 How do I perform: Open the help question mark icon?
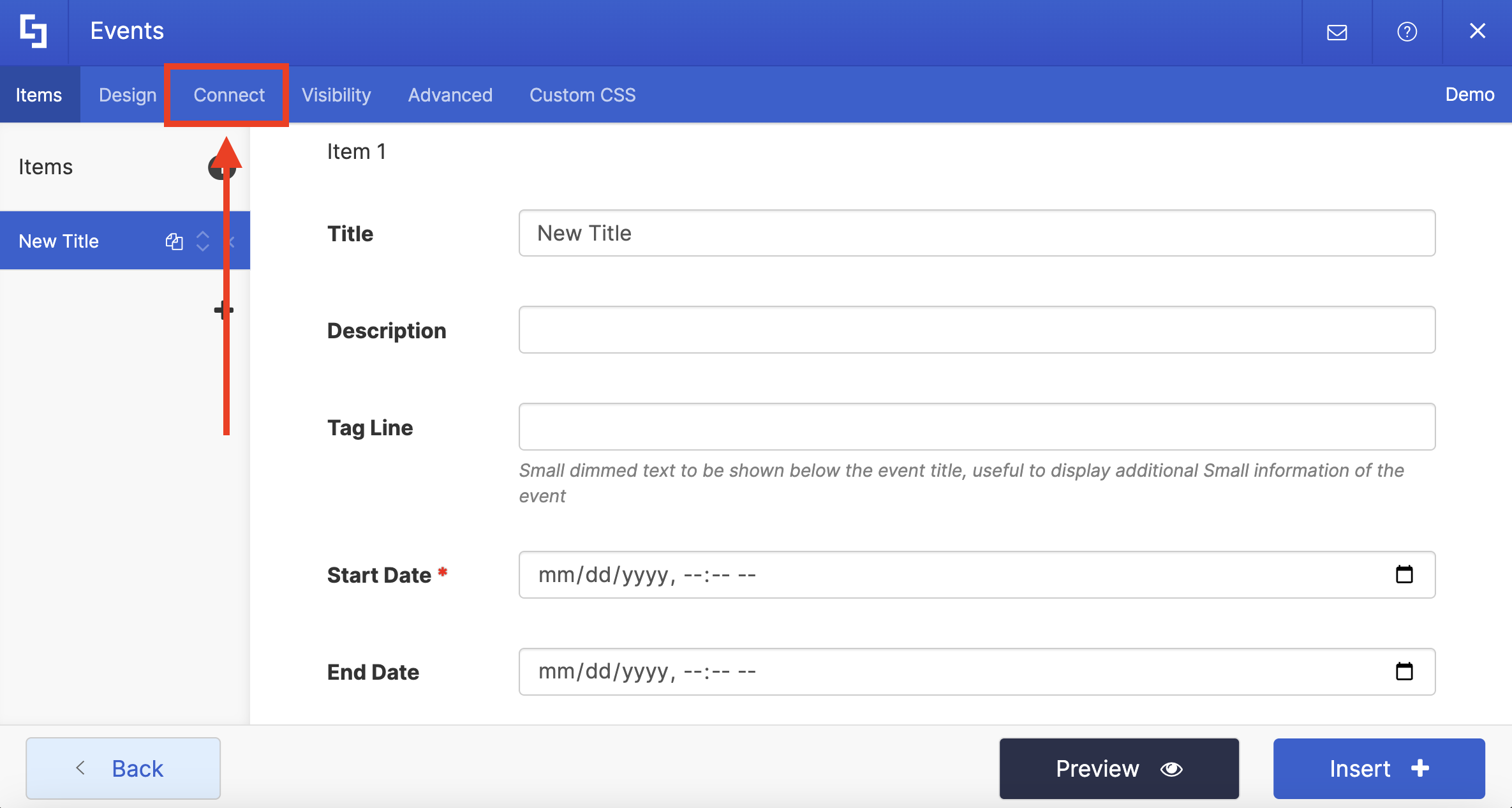point(1407,32)
